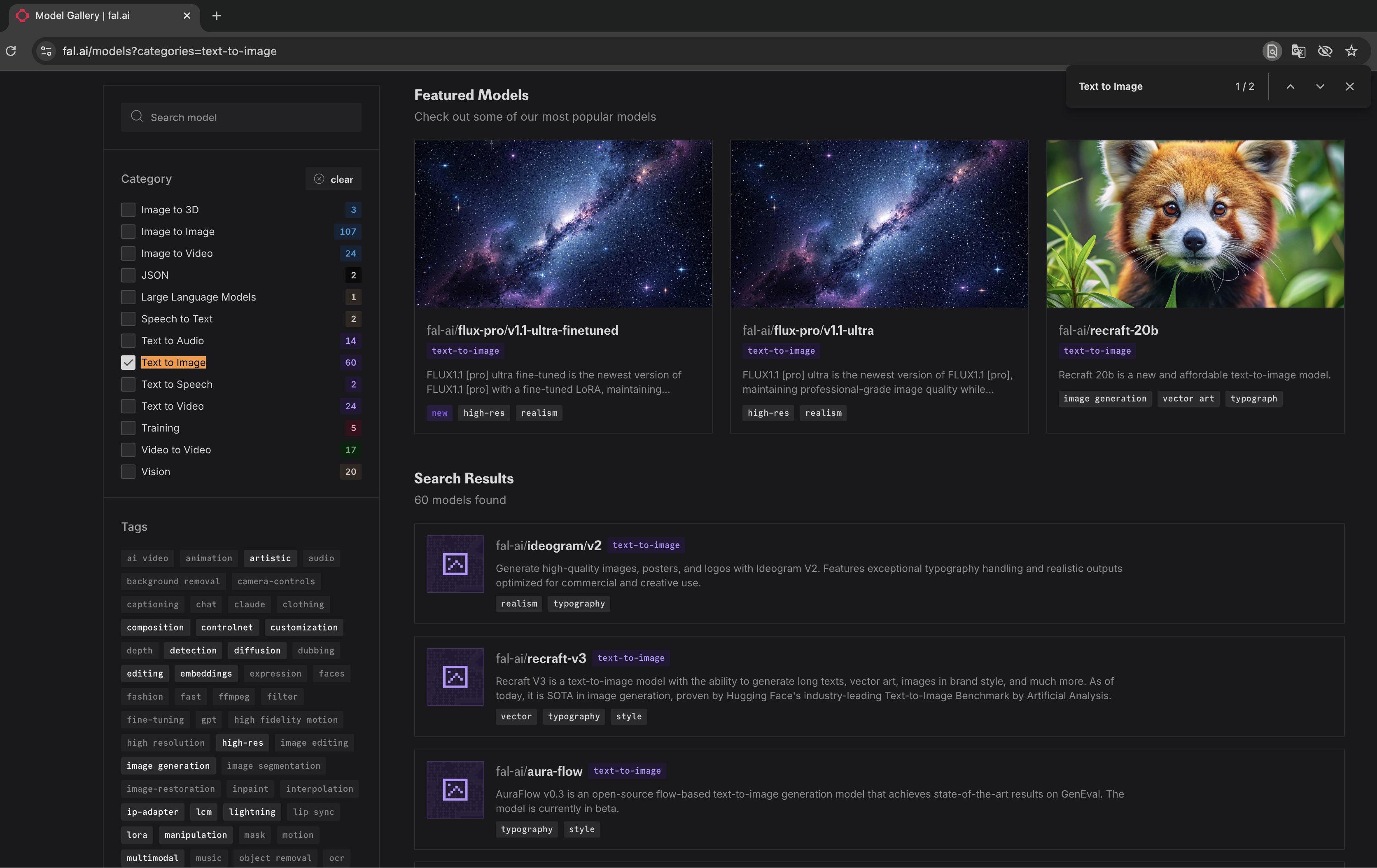This screenshot has width=1377, height=868.
Task: Open the recraft-20b red panda thumbnail
Action: pyautogui.click(x=1195, y=224)
